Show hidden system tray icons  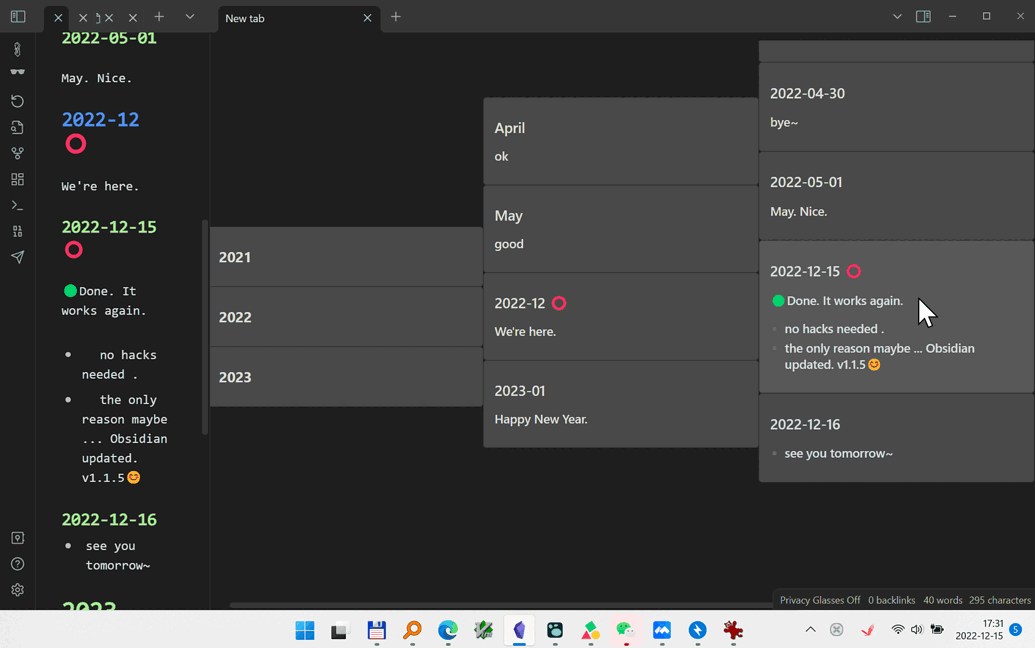coord(810,630)
